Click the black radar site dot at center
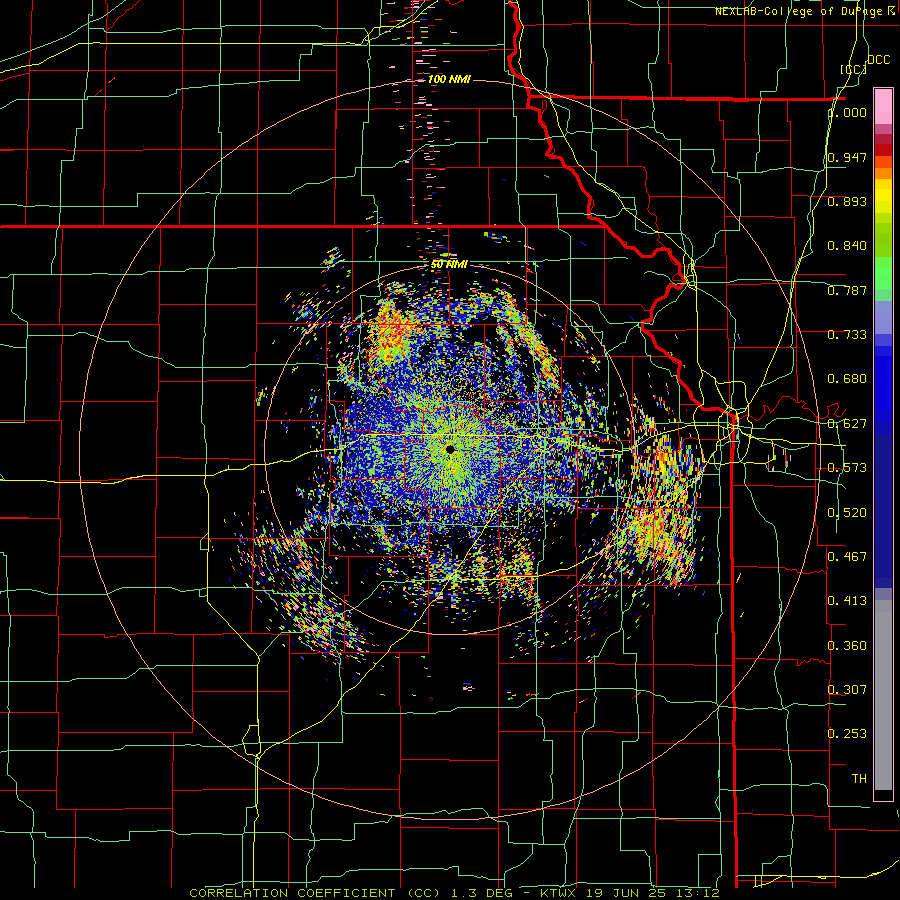This screenshot has height=900, width=900. click(450, 449)
